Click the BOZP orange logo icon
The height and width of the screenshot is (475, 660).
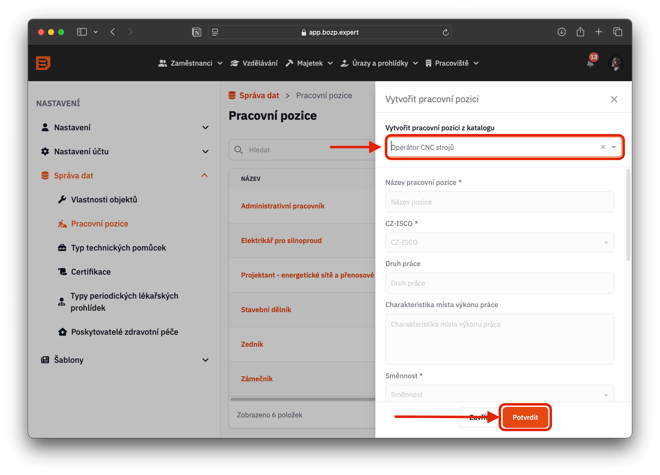click(x=44, y=63)
